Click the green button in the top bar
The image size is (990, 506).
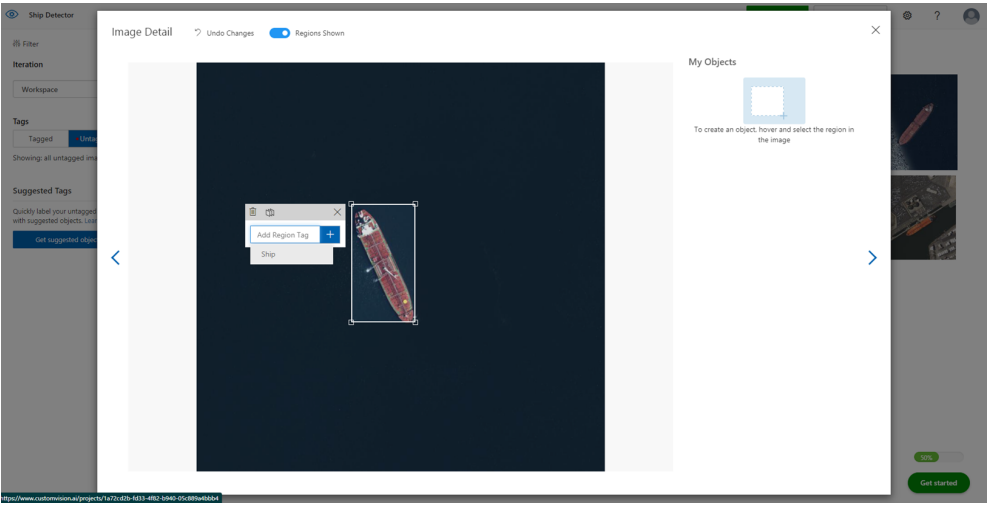pyautogui.click(x=777, y=8)
